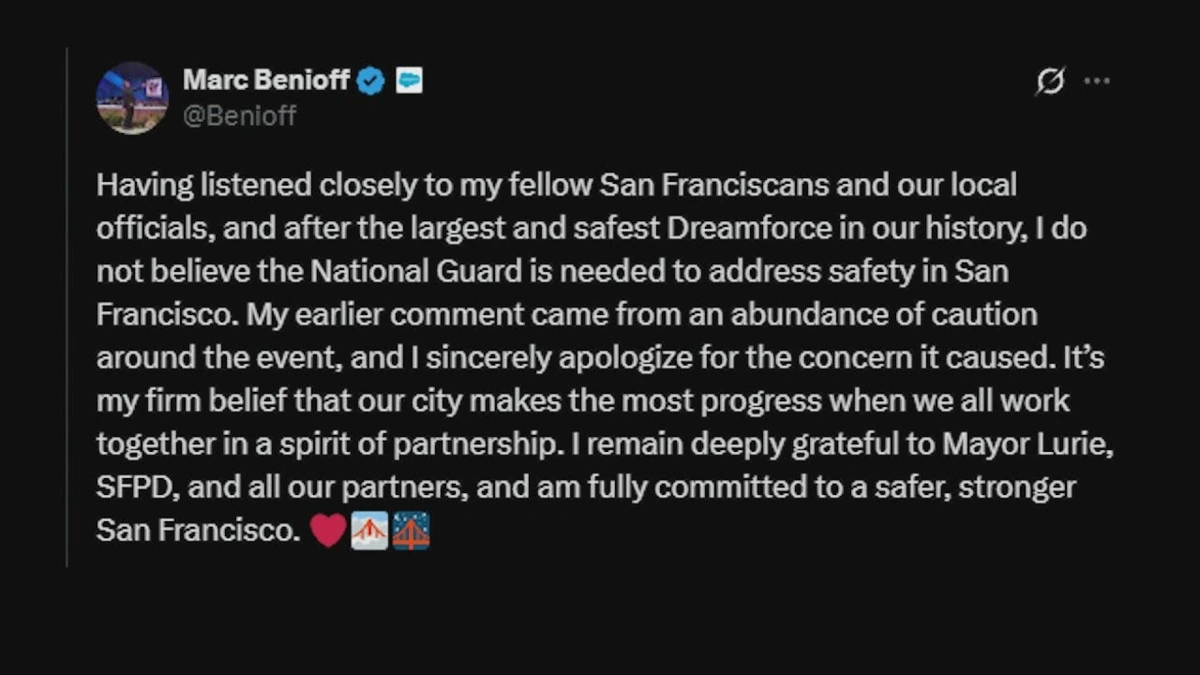Click the SFPD text
This screenshot has height=675, width=1200.
(x=135, y=488)
